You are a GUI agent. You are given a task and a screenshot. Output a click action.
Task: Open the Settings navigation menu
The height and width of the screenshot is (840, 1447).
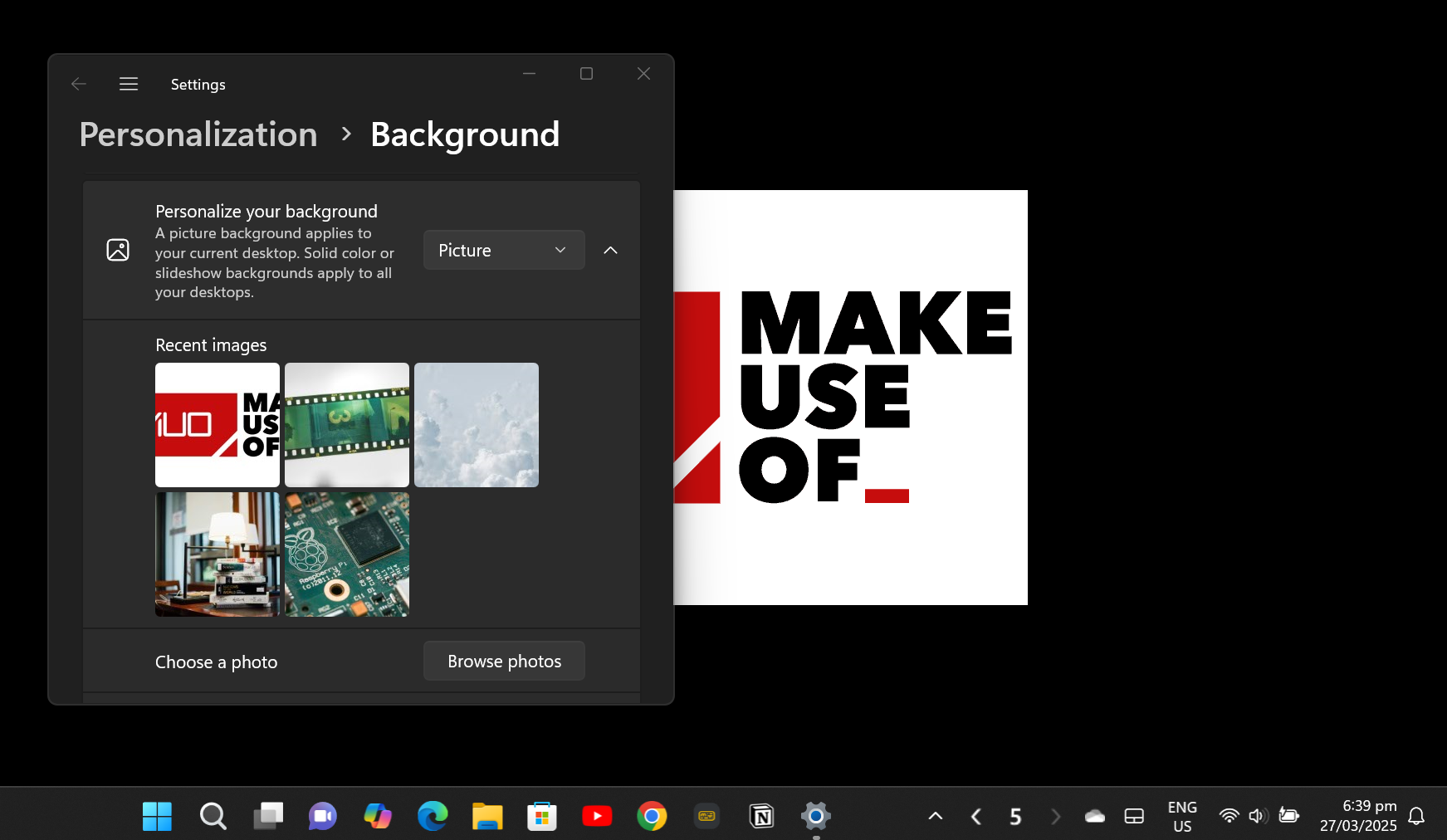129,84
